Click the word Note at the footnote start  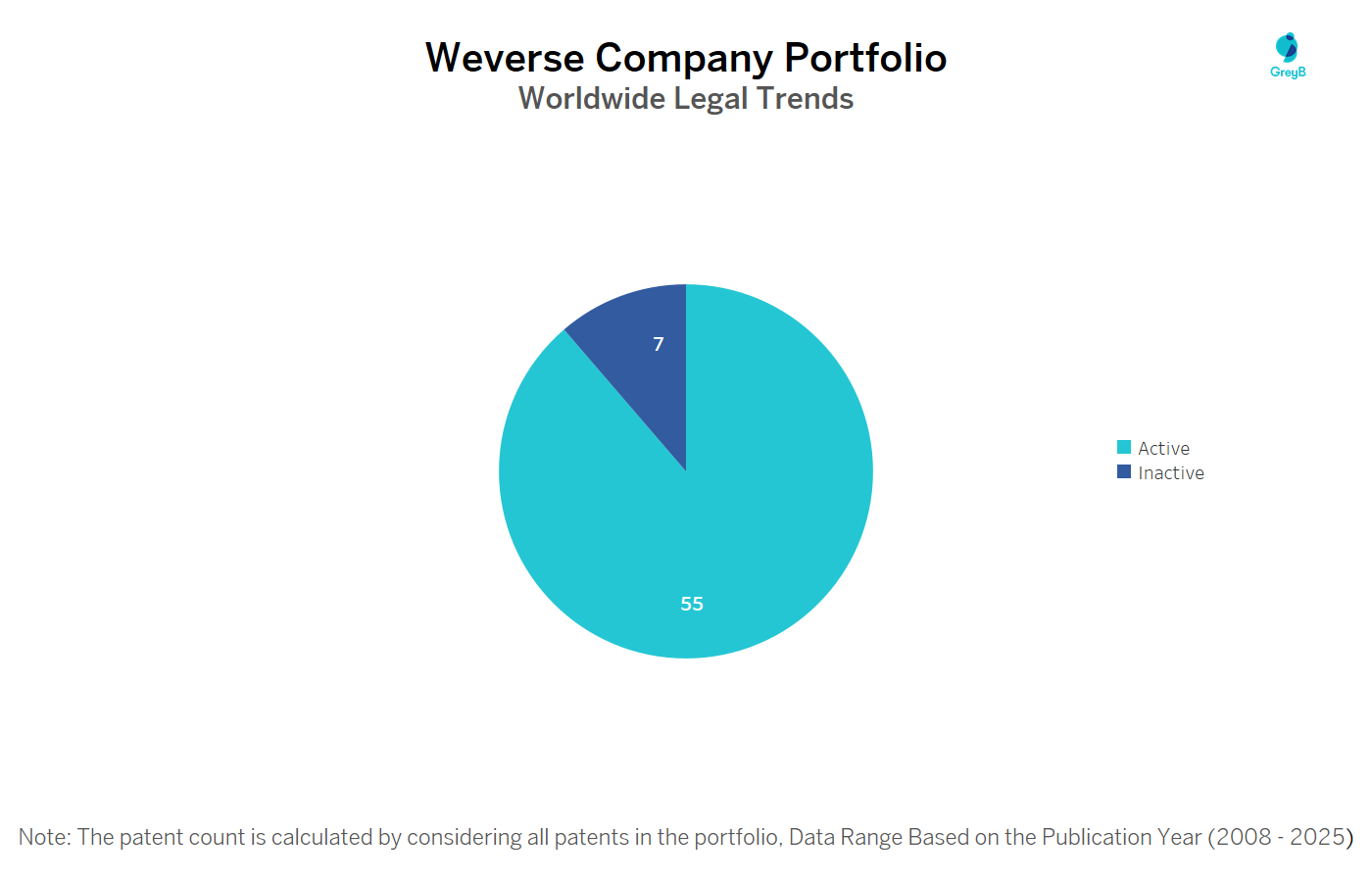point(42,838)
